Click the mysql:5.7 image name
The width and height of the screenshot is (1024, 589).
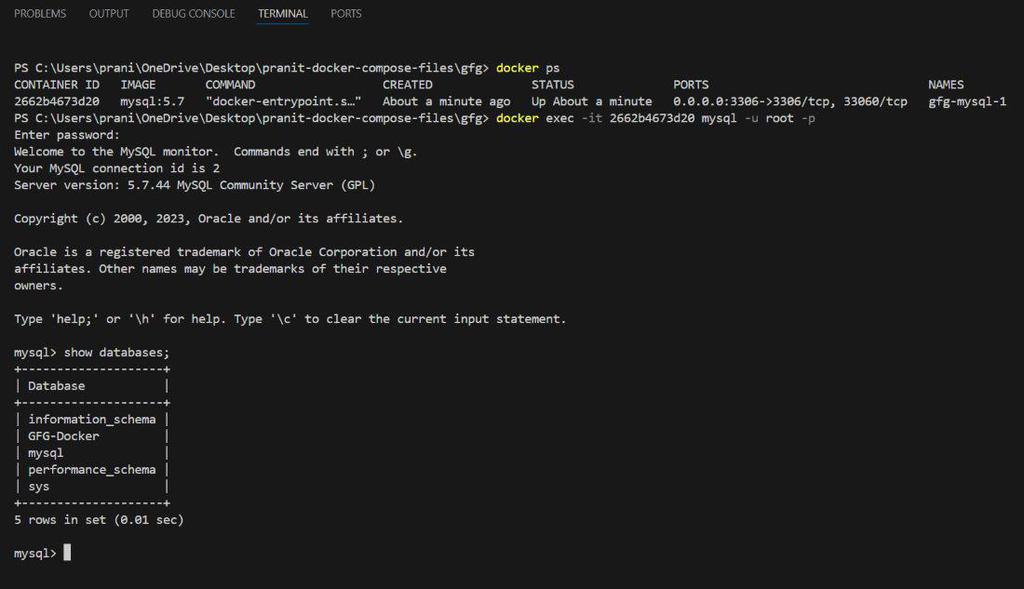(x=152, y=101)
